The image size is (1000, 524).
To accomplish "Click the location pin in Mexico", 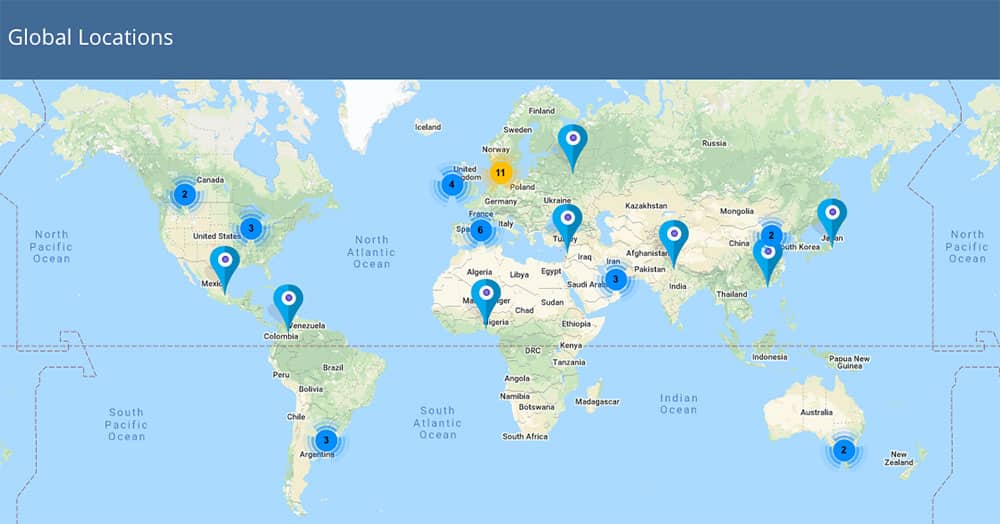I will pyautogui.click(x=224, y=269).
